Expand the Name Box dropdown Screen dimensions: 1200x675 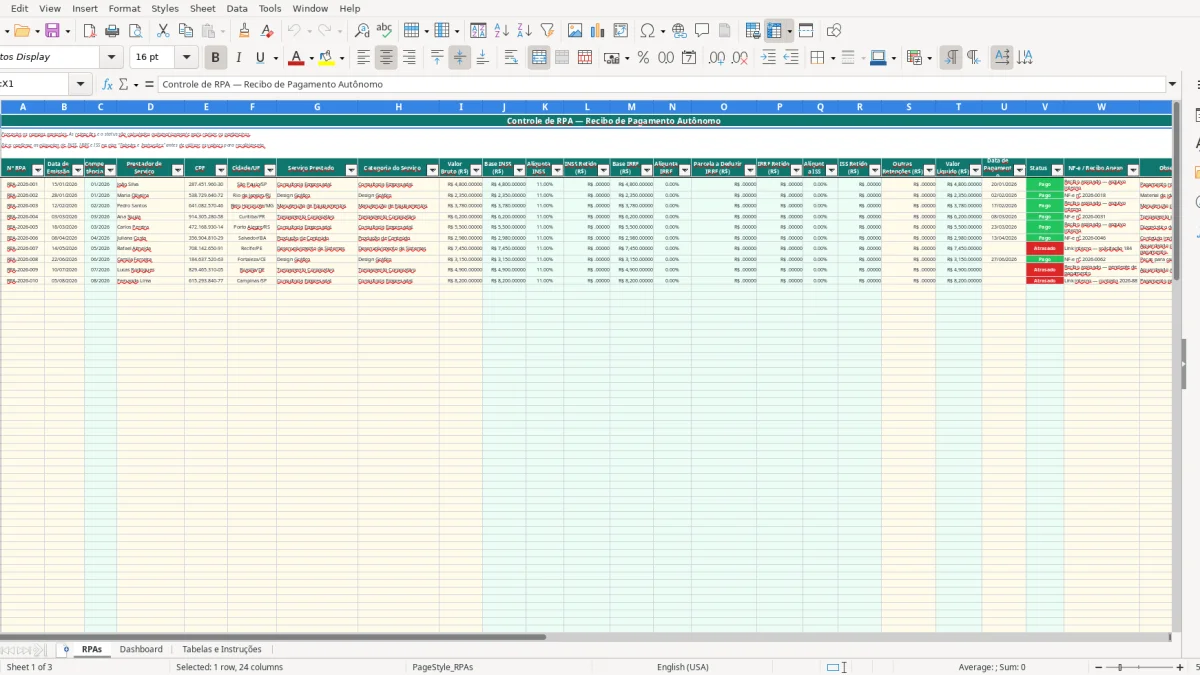[81, 84]
